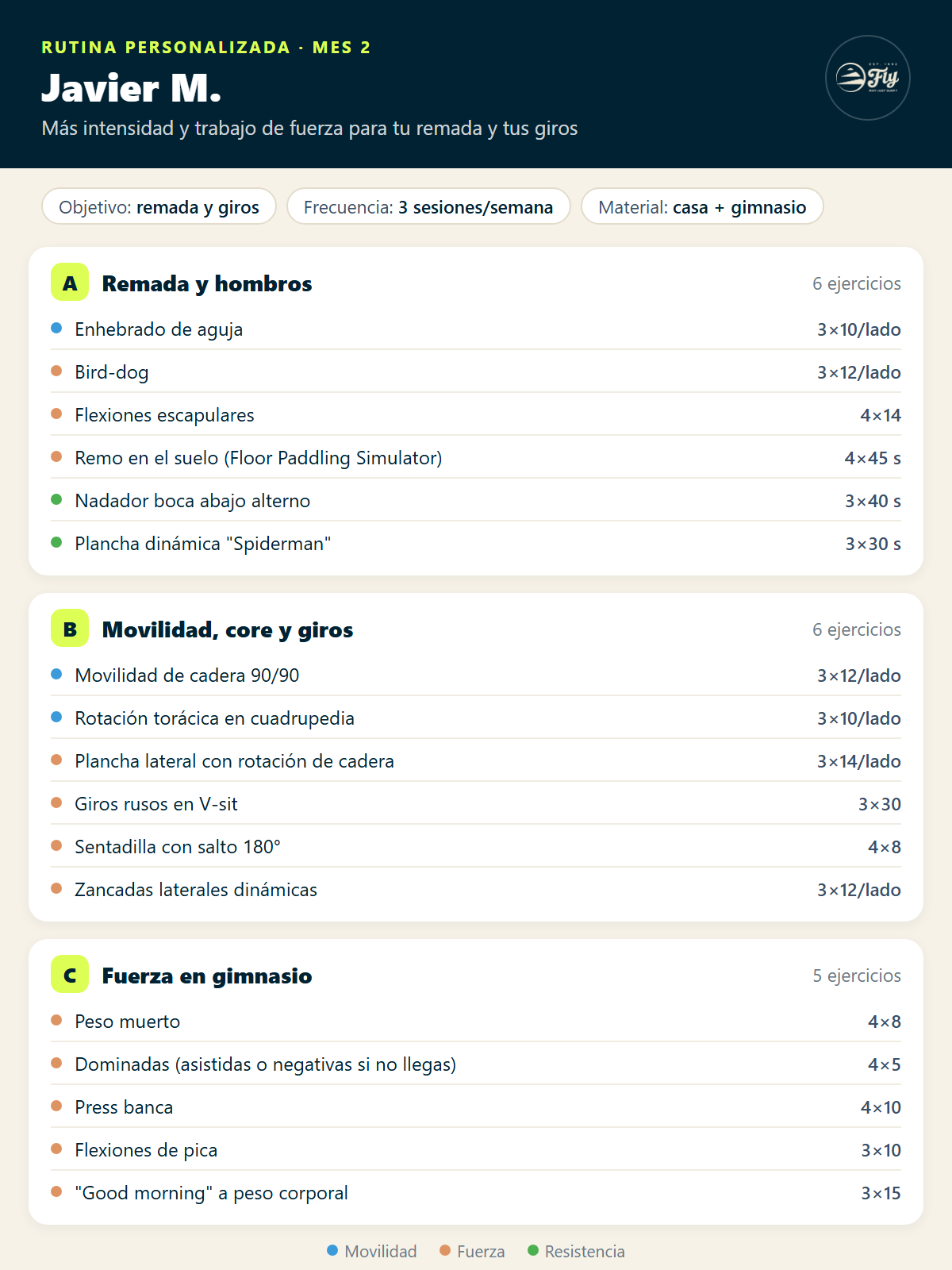Click the Fuerza en gimnasio section title
Screen dimensions: 952x1270
tap(207, 976)
